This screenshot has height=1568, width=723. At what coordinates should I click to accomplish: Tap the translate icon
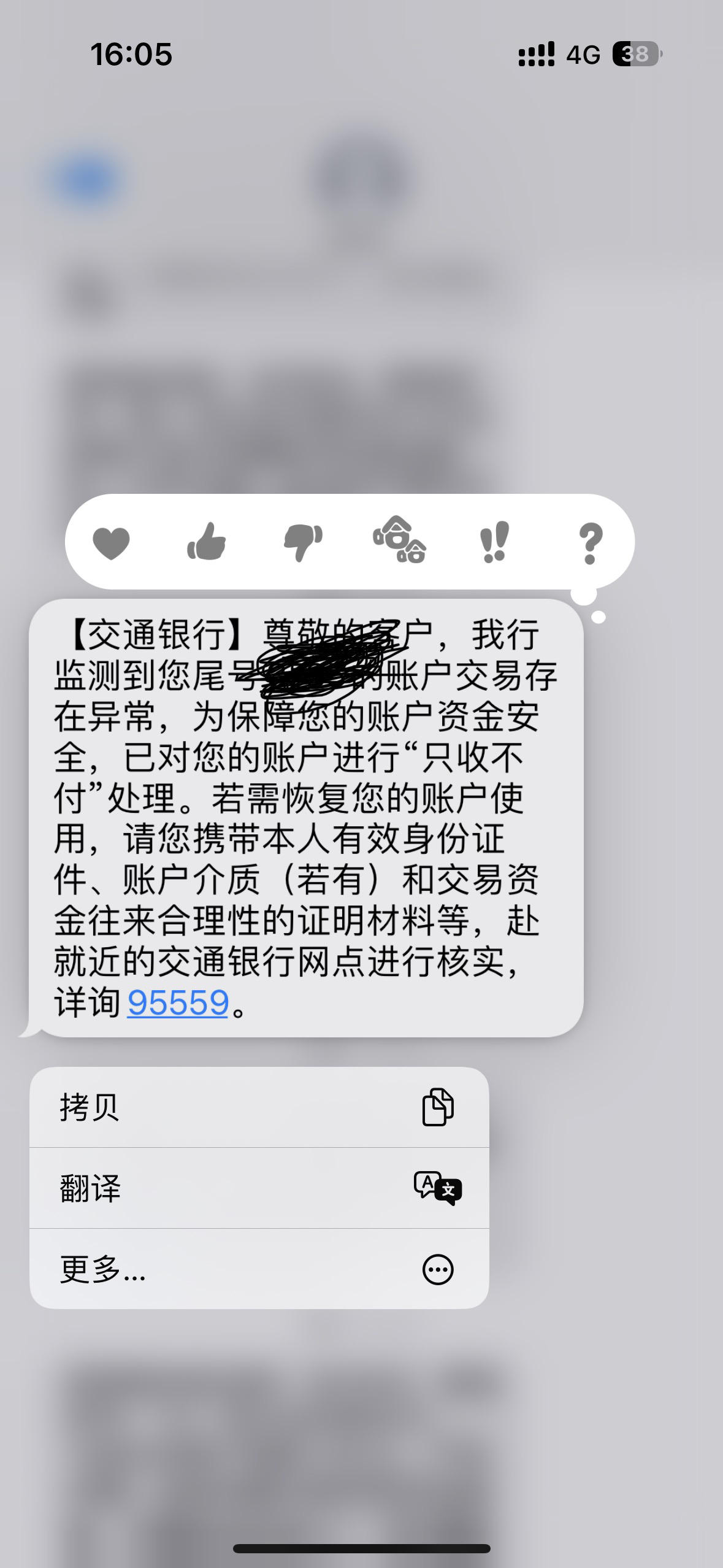(x=438, y=1188)
